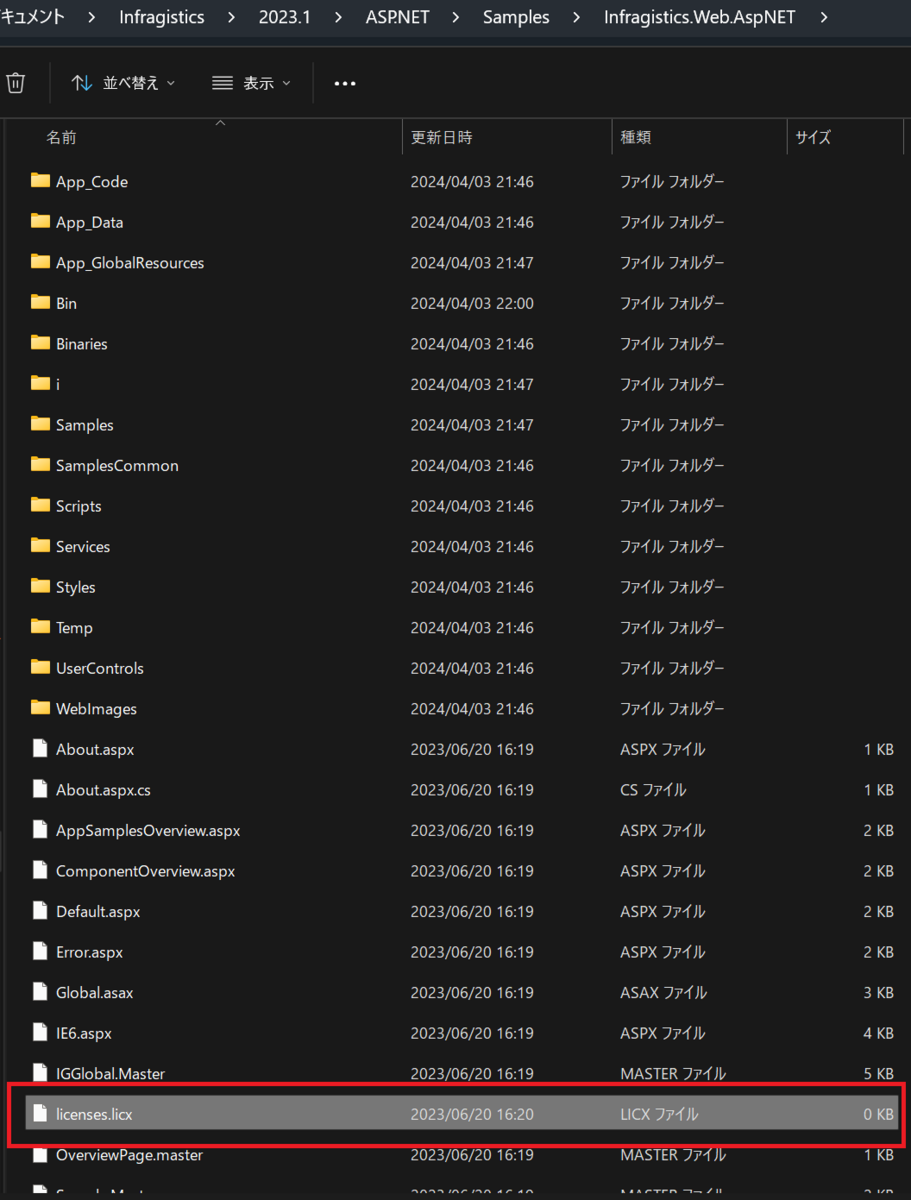The image size is (911, 1200).
Task: Select the AppSamplesOverview.aspx file icon
Action: [x=40, y=830]
